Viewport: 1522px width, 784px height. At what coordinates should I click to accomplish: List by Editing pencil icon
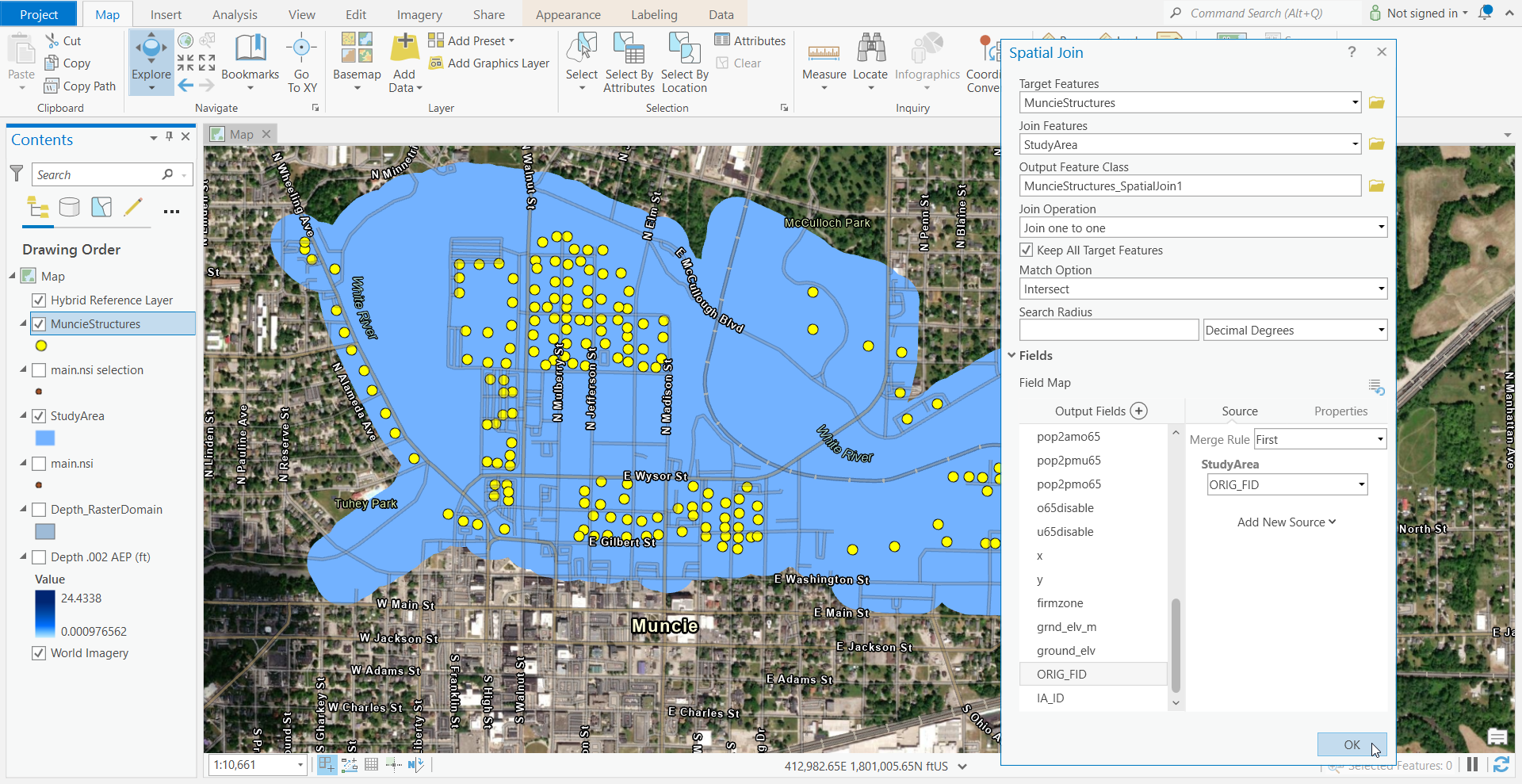coord(133,208)
